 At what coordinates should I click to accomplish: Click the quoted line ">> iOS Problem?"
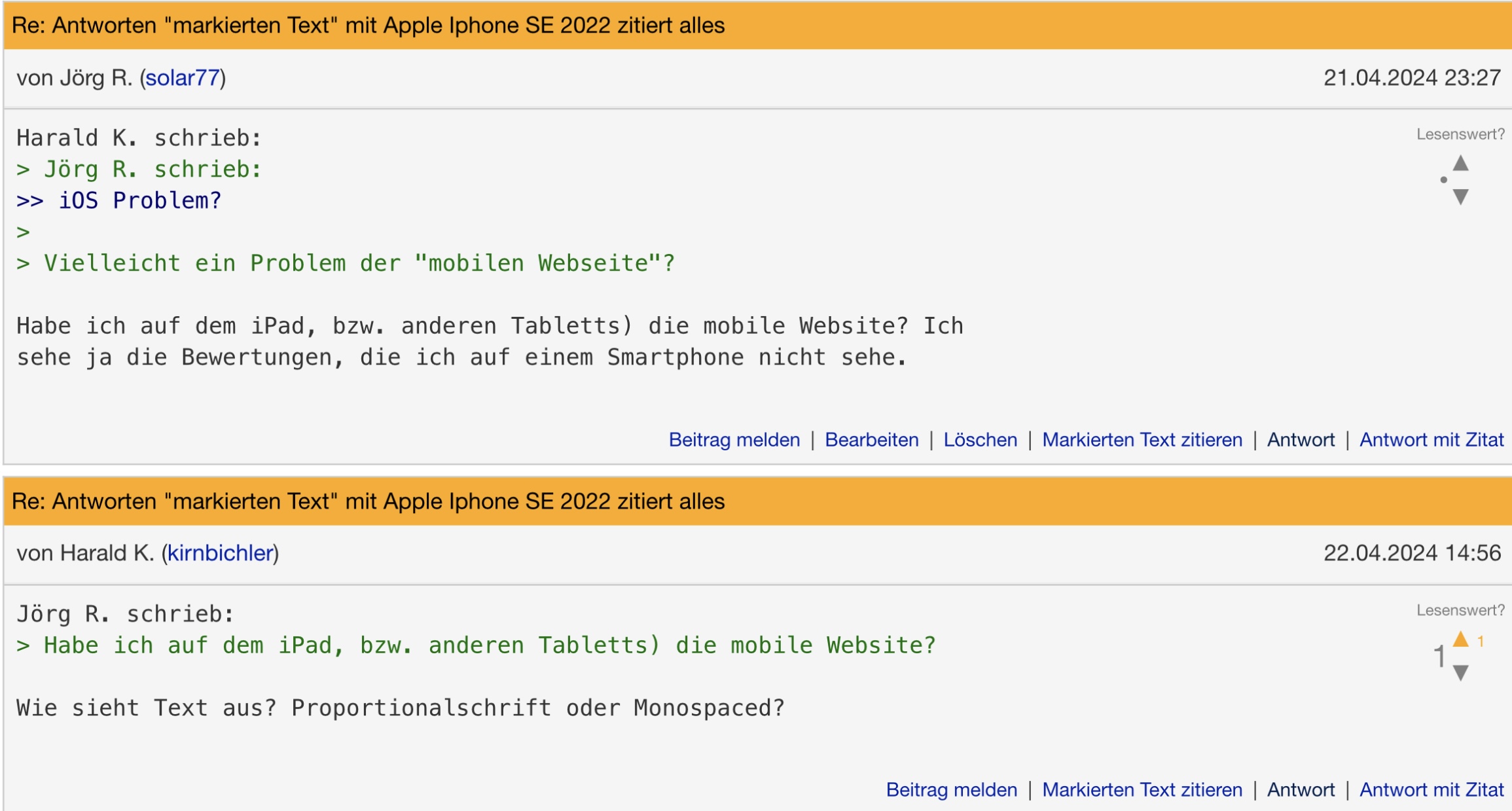click(x=119, y=200)
